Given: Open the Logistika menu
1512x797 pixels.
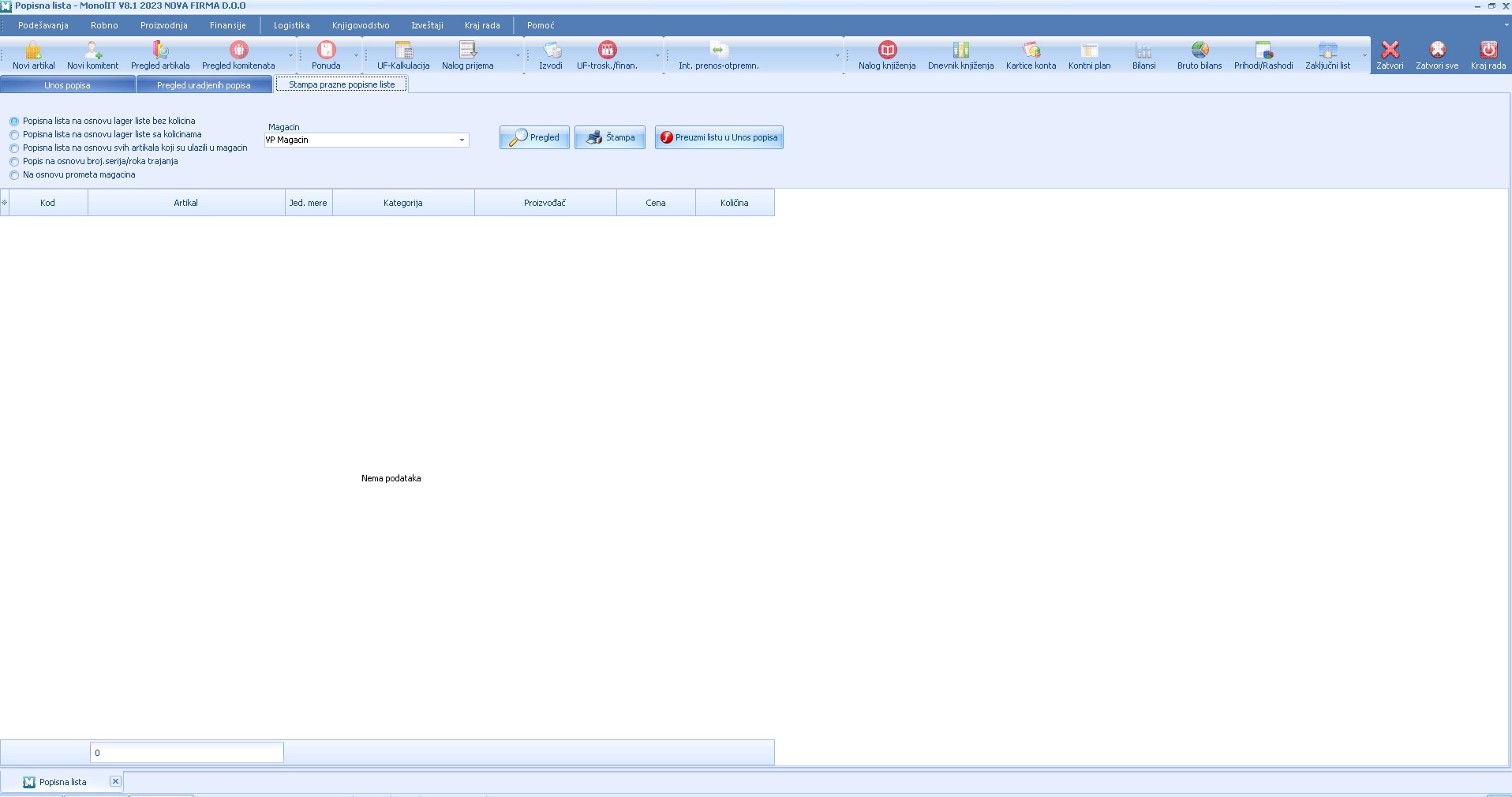Looking at the screenshot, I should 291,25.
